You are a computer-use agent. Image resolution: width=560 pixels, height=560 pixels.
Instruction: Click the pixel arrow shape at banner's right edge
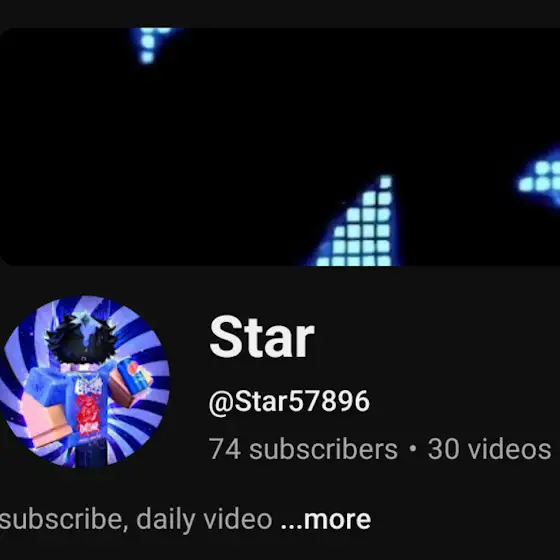coord(539,177)
